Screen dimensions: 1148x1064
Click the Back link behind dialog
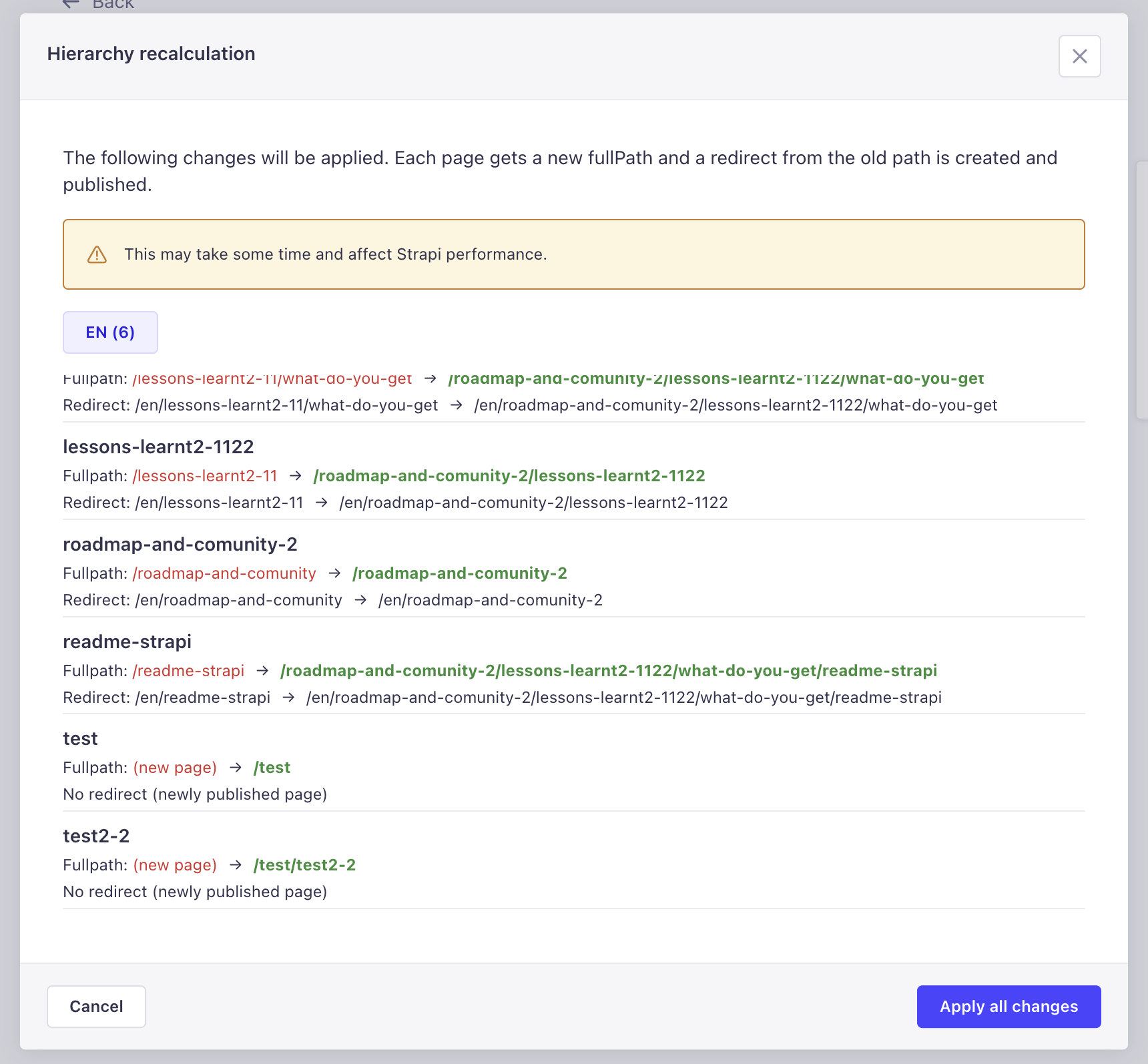click(98, 4)
